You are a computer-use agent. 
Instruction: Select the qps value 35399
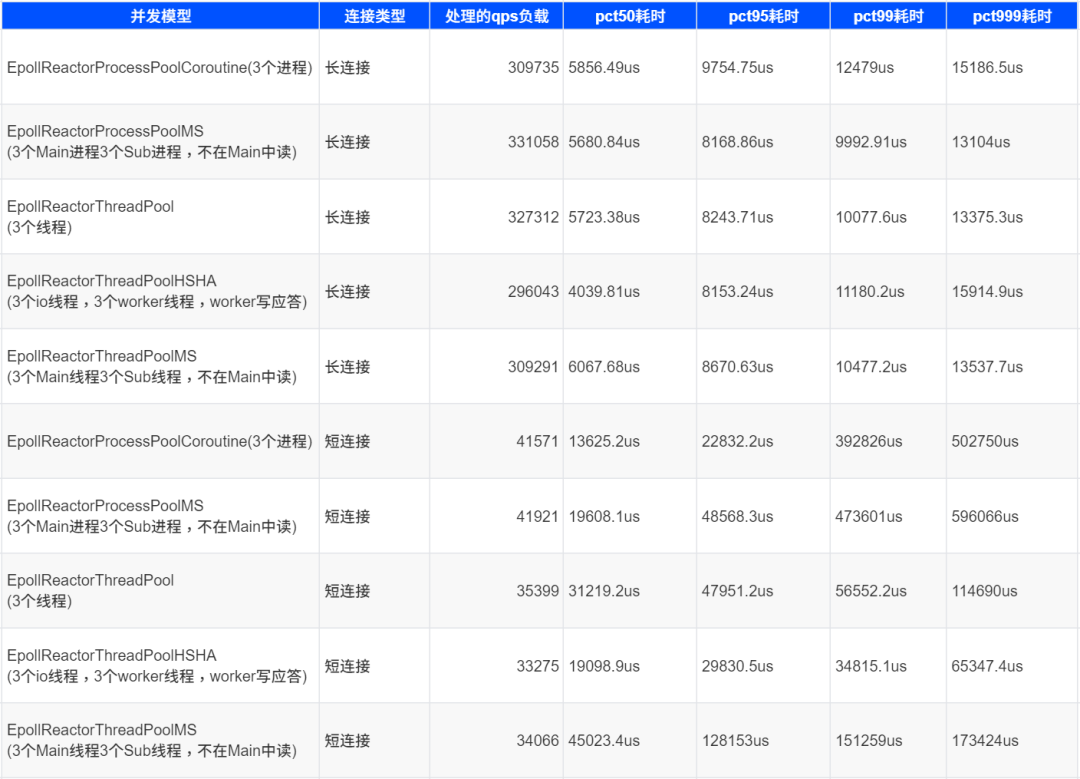537,590
